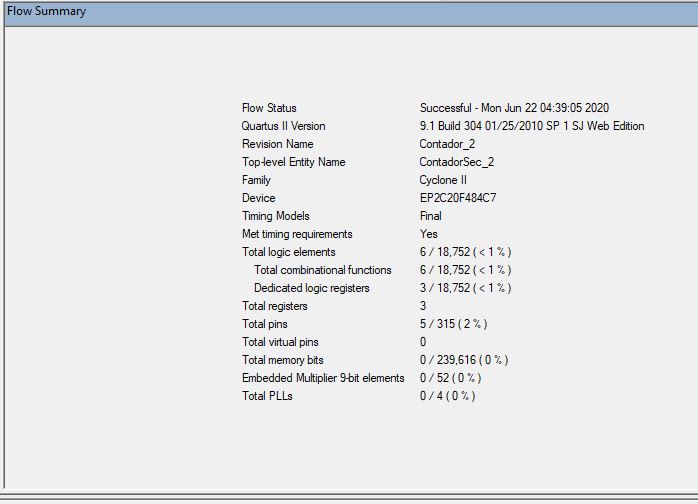Select the Dedicated logic registers label
Screen dimensions: 698x504
[x=312, y=288]
